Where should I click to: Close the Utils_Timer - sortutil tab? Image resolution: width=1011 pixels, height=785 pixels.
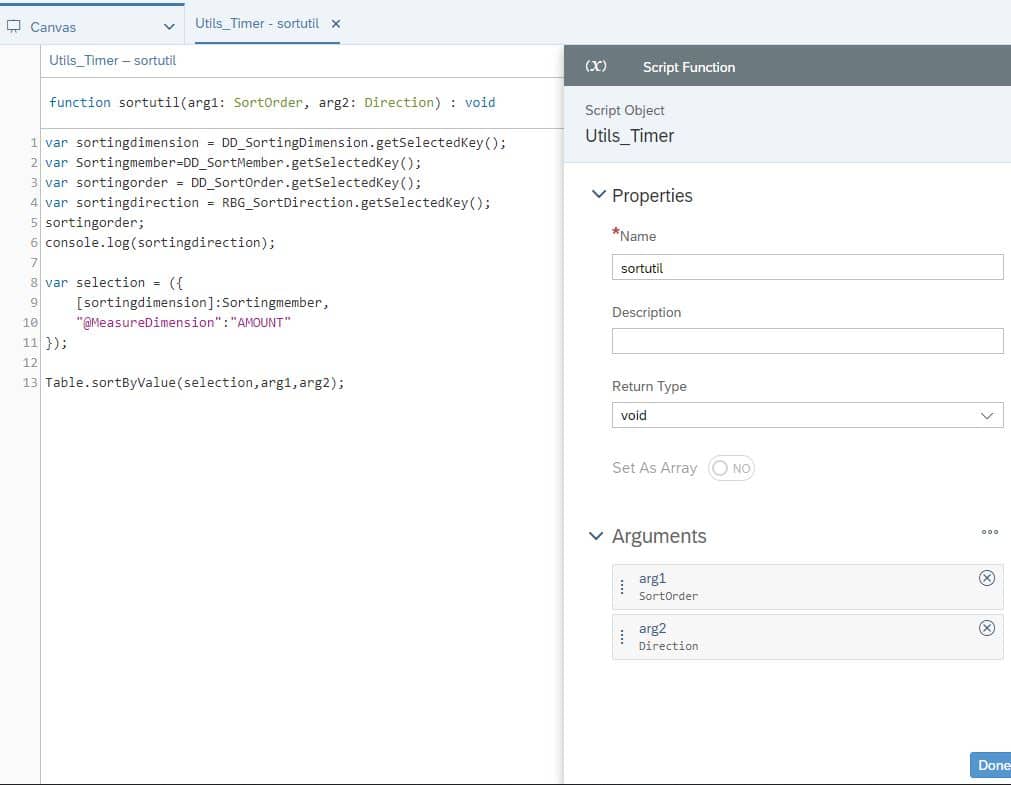335,24
